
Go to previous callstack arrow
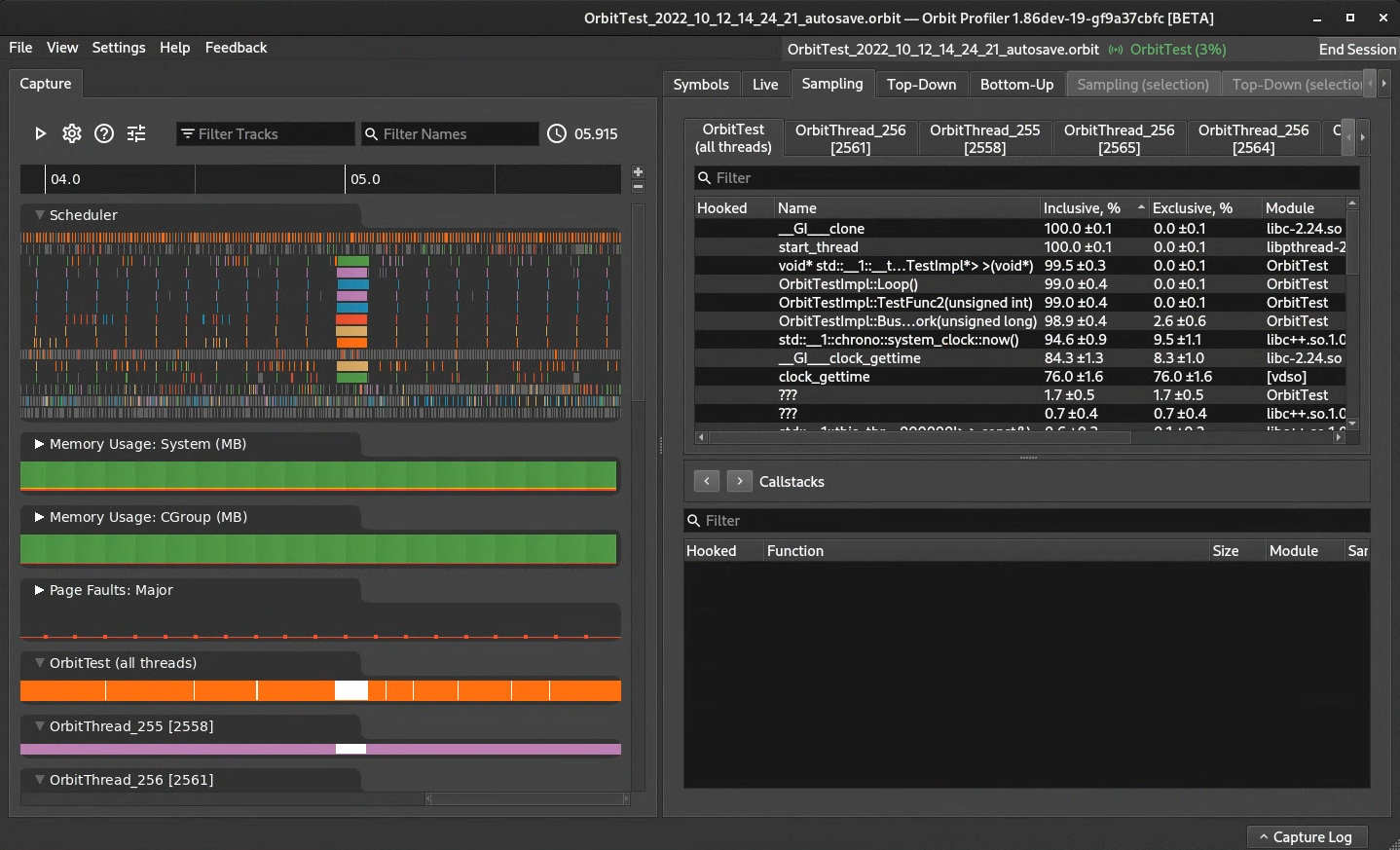707,481
